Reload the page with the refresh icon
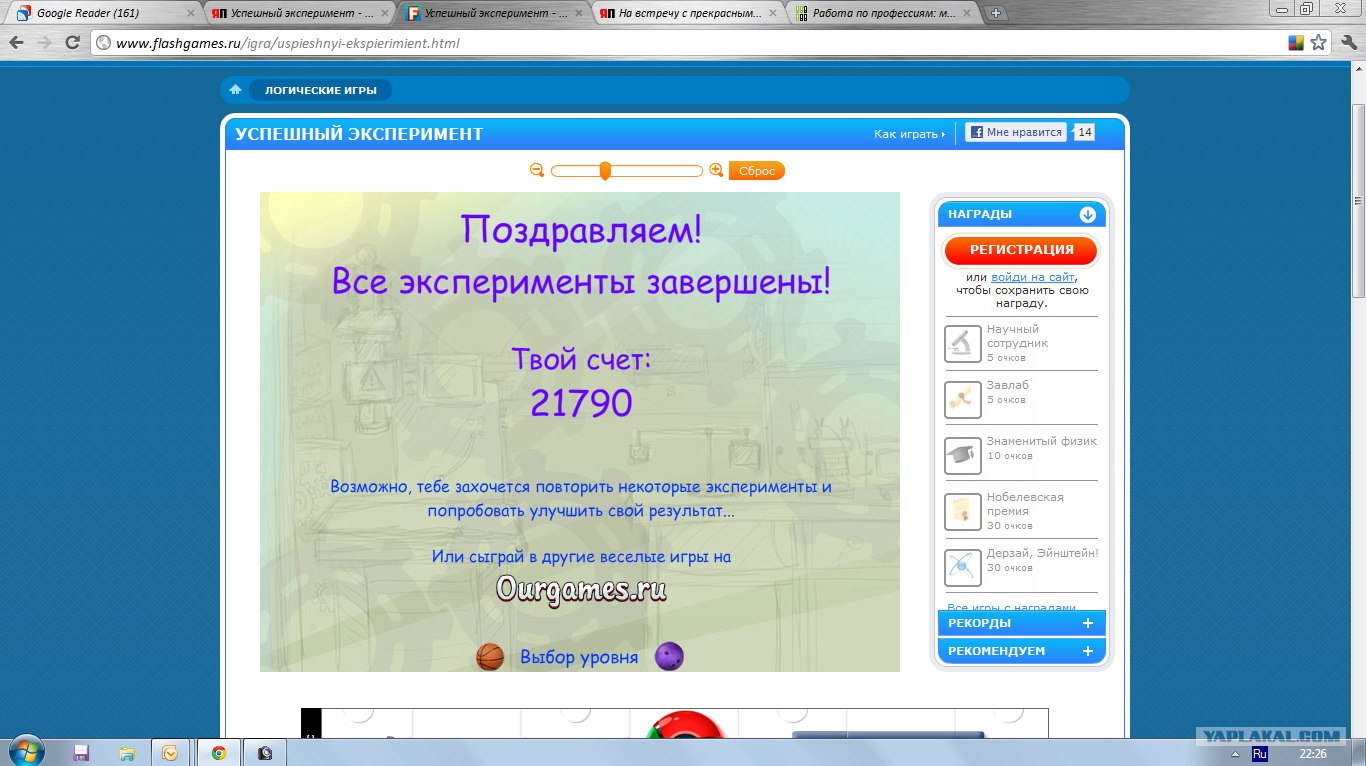Screen dimensions: 1366x766 [x=72, y=43]
